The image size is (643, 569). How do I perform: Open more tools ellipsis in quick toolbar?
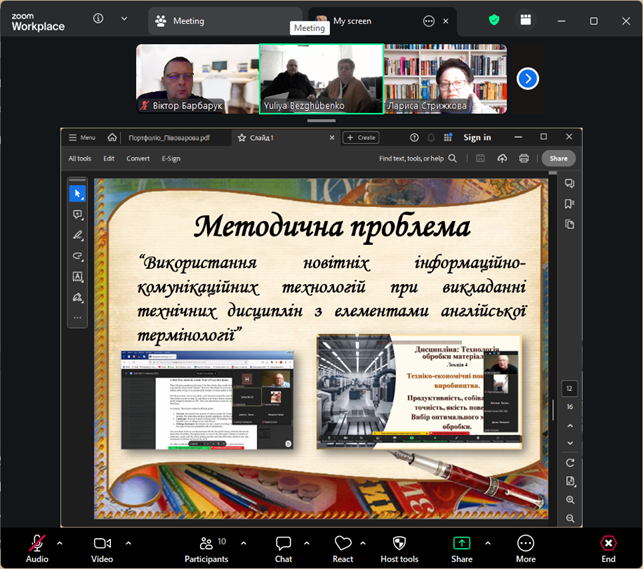[x=78, y=318]
